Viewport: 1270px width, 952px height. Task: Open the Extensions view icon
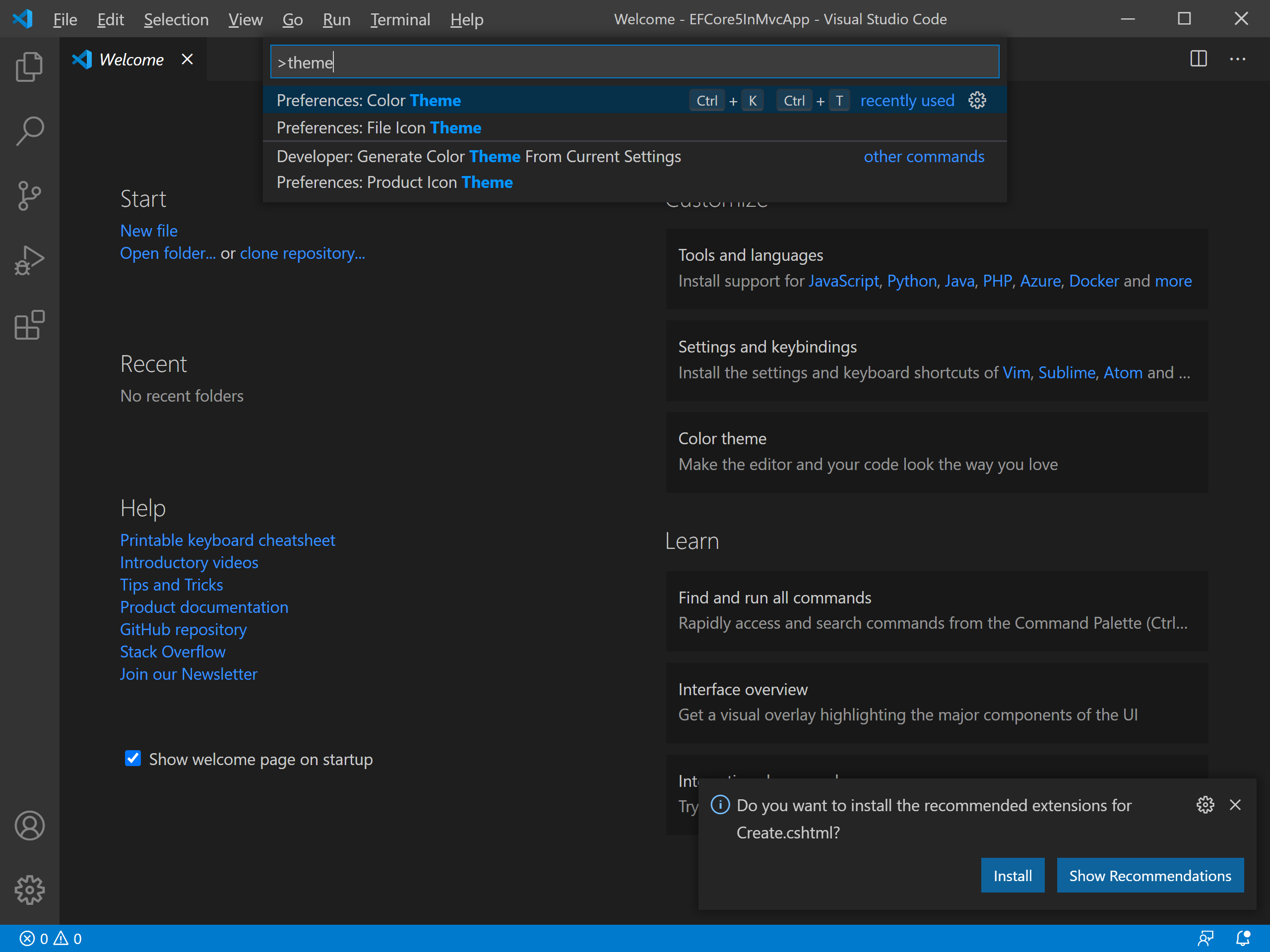pos(29,325)
